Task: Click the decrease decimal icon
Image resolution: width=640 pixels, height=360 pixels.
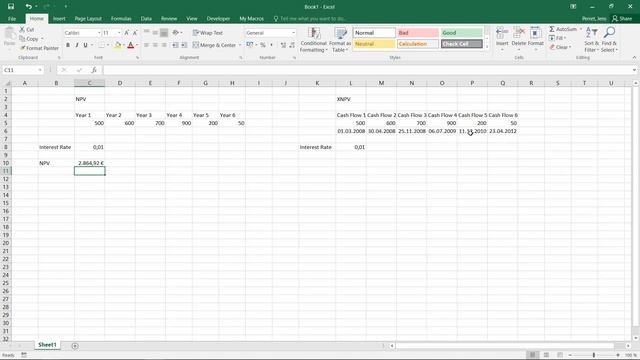Action: tap(292, 45)
